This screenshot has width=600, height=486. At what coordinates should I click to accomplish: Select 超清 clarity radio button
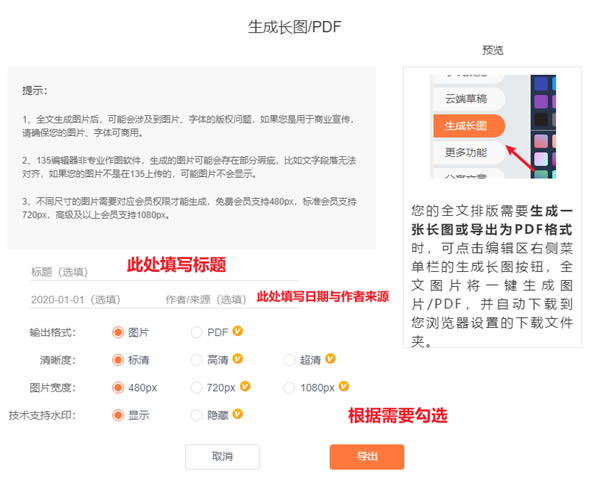290,359
